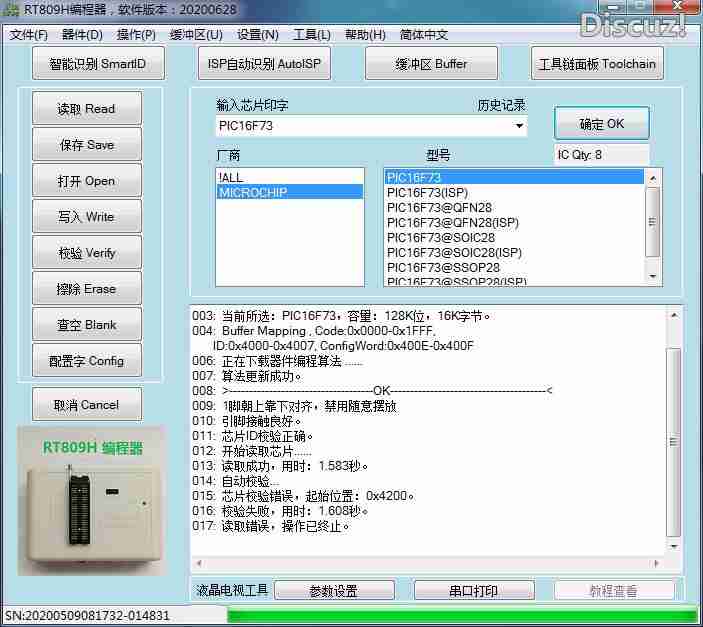Click the 擦除 Erase button
Image resolution: width=703 pixels, height=627 pixels.
pos(87,289)
